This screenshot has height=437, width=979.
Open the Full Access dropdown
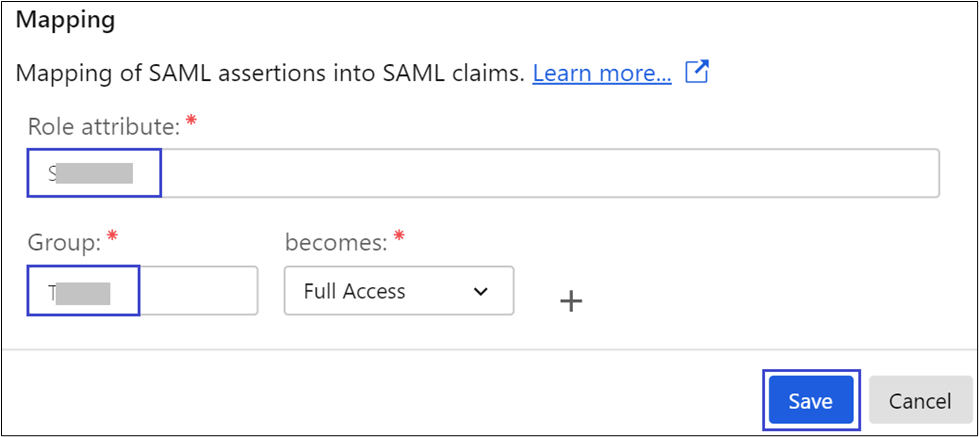pos(398,291)
